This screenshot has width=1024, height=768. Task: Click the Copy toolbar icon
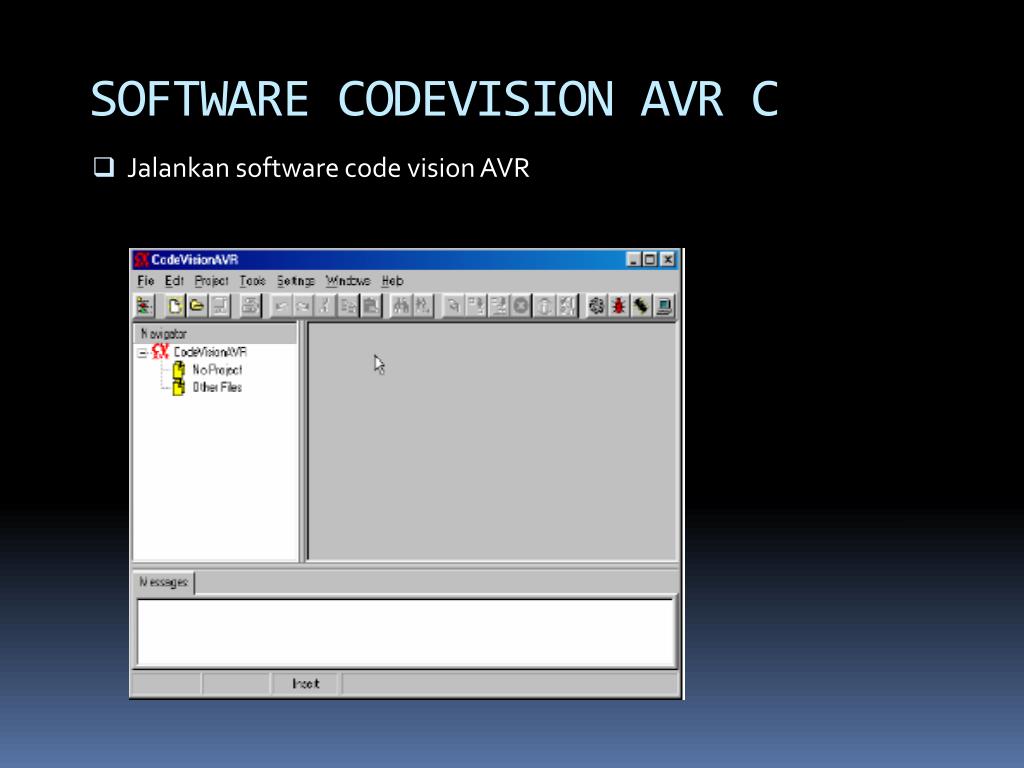[348, 306]
